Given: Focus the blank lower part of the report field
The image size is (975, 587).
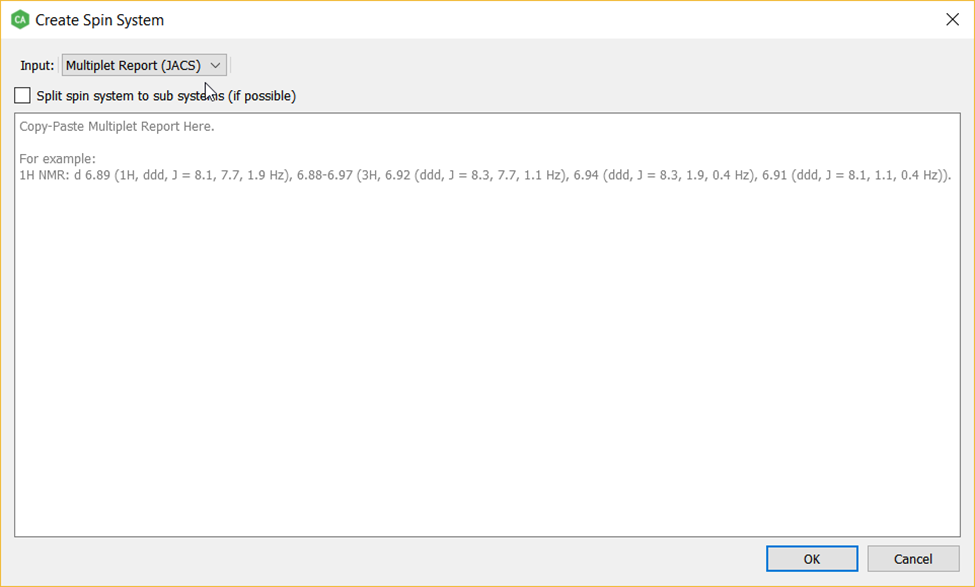Looking at the screenshot, I should tap(488, 398).
